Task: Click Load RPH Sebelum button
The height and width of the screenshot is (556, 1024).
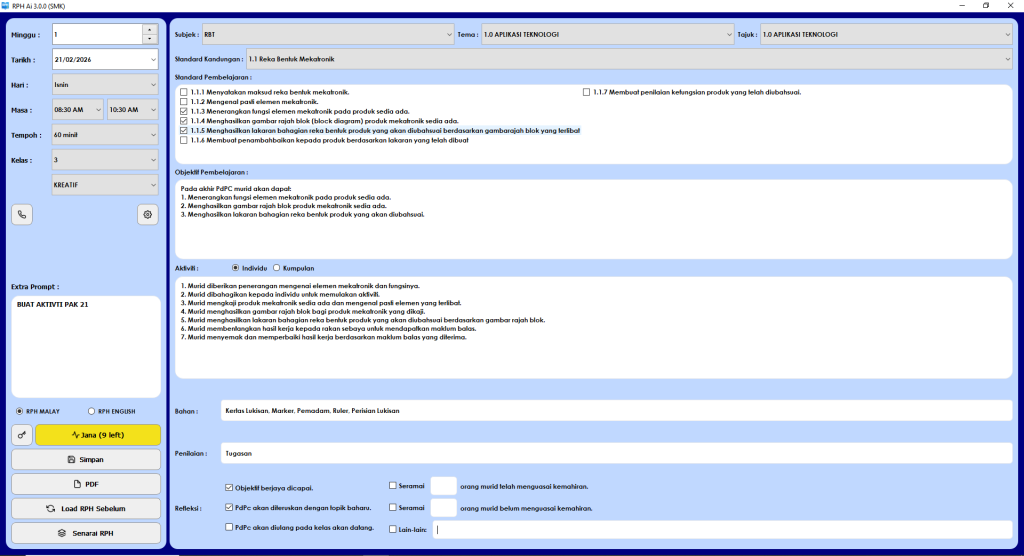Action: tap(86, 509)
